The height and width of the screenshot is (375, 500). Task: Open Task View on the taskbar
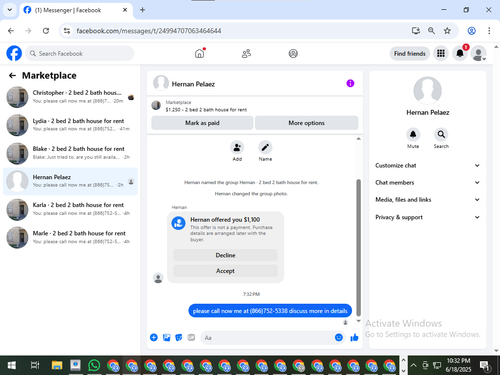coord(35,365)
